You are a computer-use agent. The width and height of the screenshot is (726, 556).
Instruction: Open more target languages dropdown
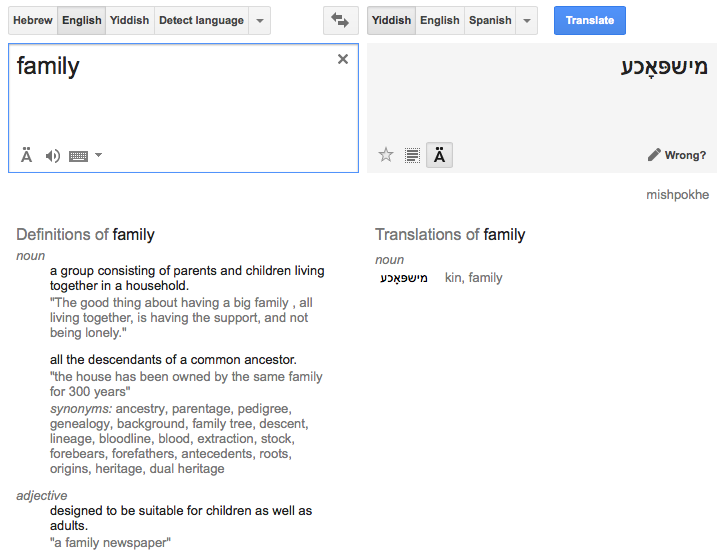pyautogui.click(x=526, y=20)
